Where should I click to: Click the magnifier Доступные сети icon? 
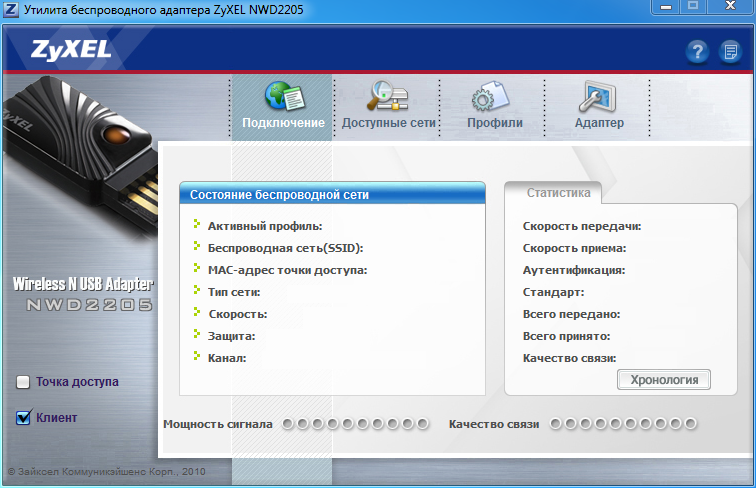coord(388,95)
